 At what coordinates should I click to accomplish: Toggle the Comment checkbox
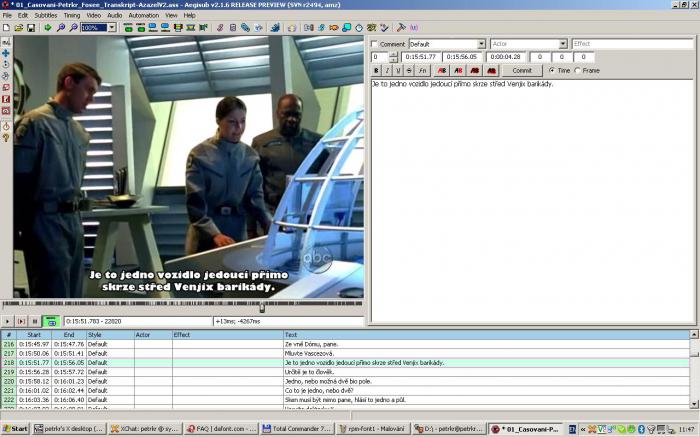click(x=375, y=44)
